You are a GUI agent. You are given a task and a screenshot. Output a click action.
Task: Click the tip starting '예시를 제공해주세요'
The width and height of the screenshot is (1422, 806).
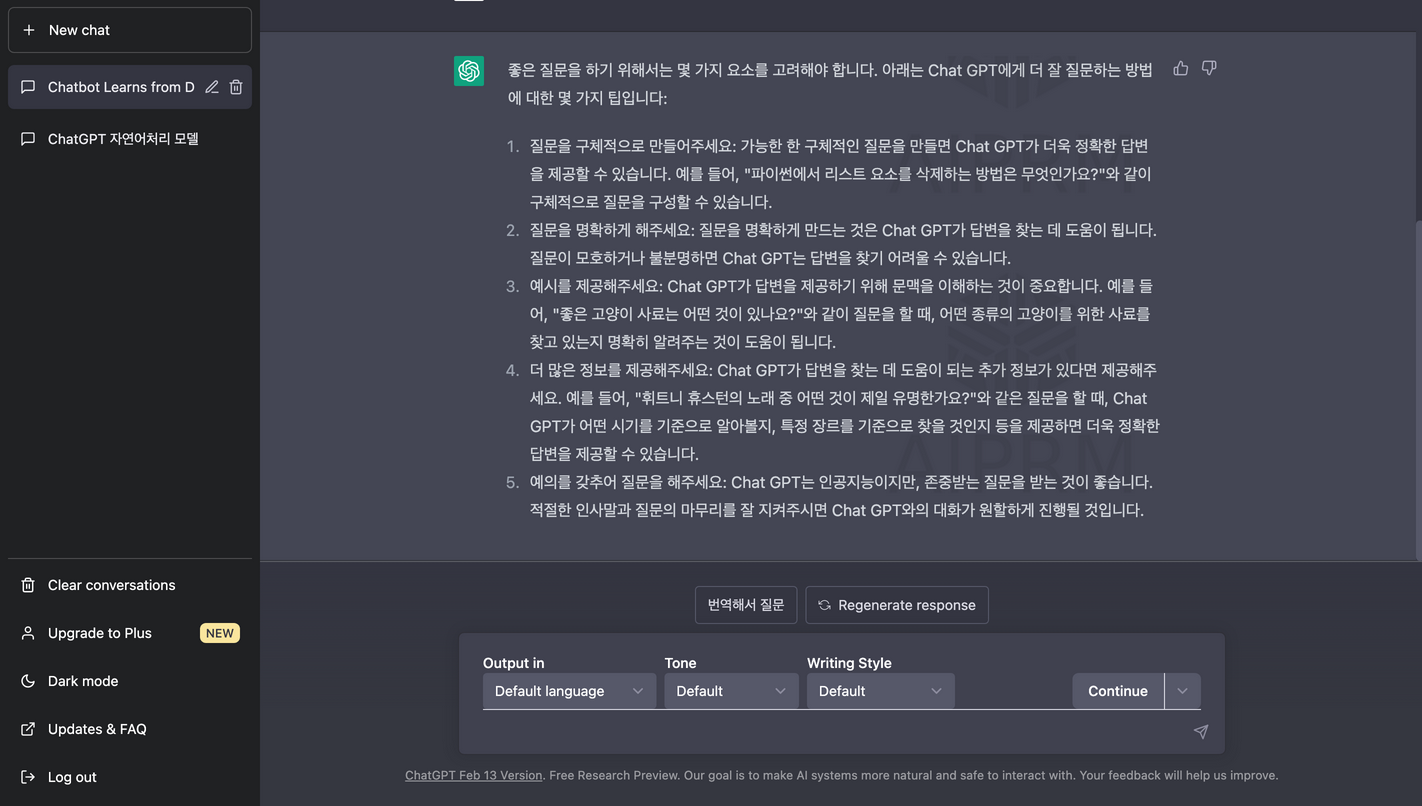pyautogui.click(x=844, y=314)
